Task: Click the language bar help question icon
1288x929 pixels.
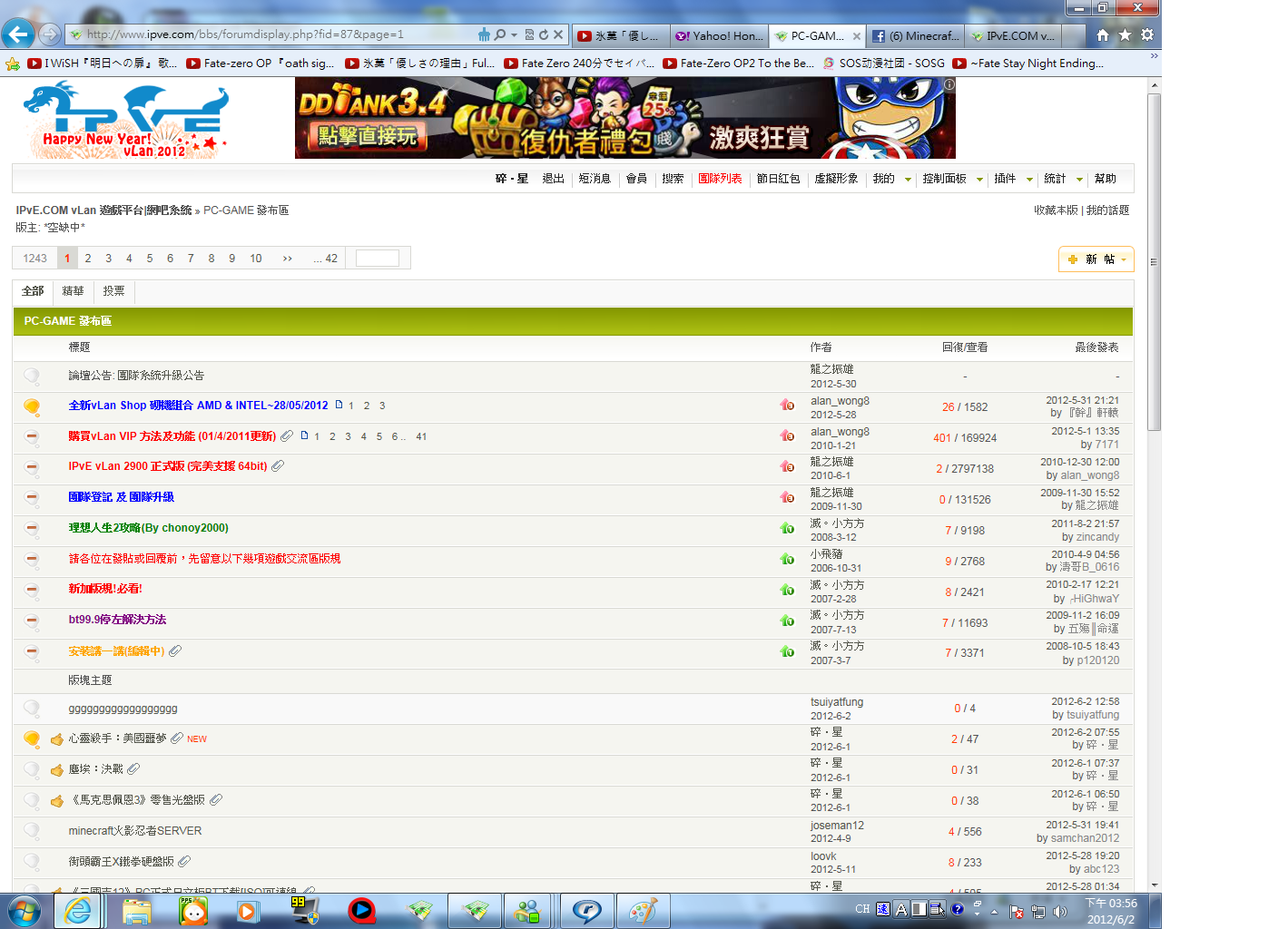Action: 957,909
